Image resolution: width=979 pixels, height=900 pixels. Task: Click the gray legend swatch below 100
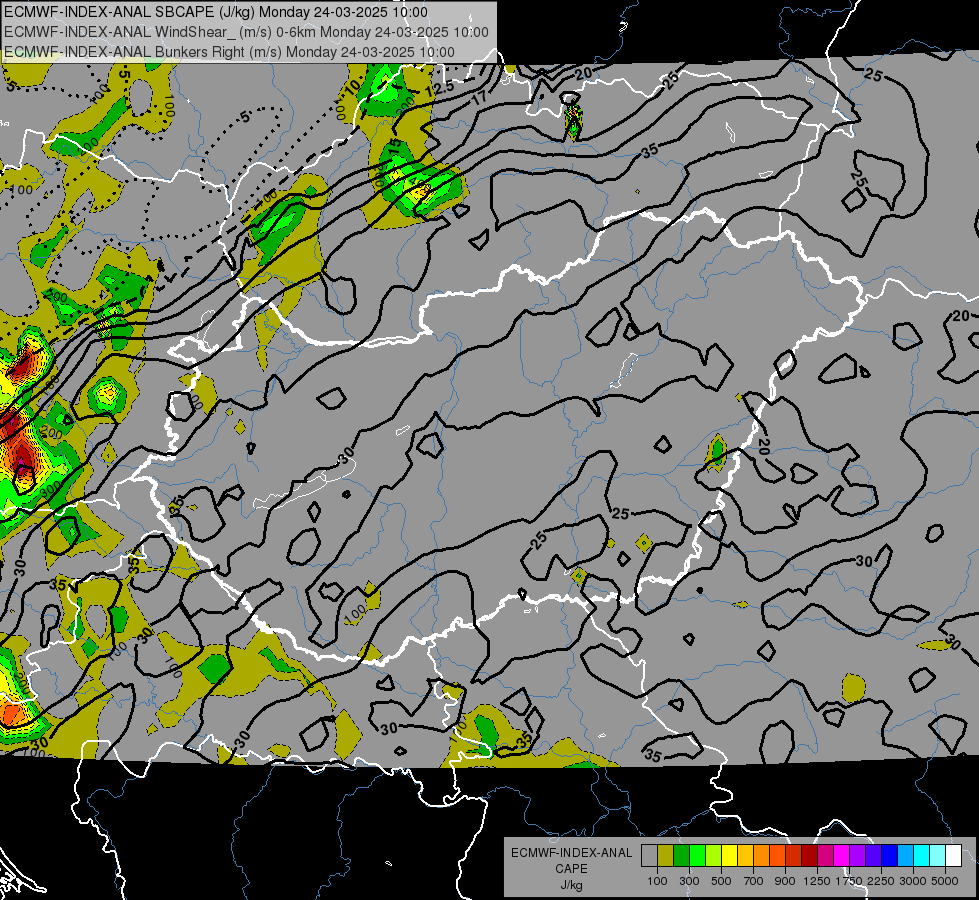pos(649,856)
